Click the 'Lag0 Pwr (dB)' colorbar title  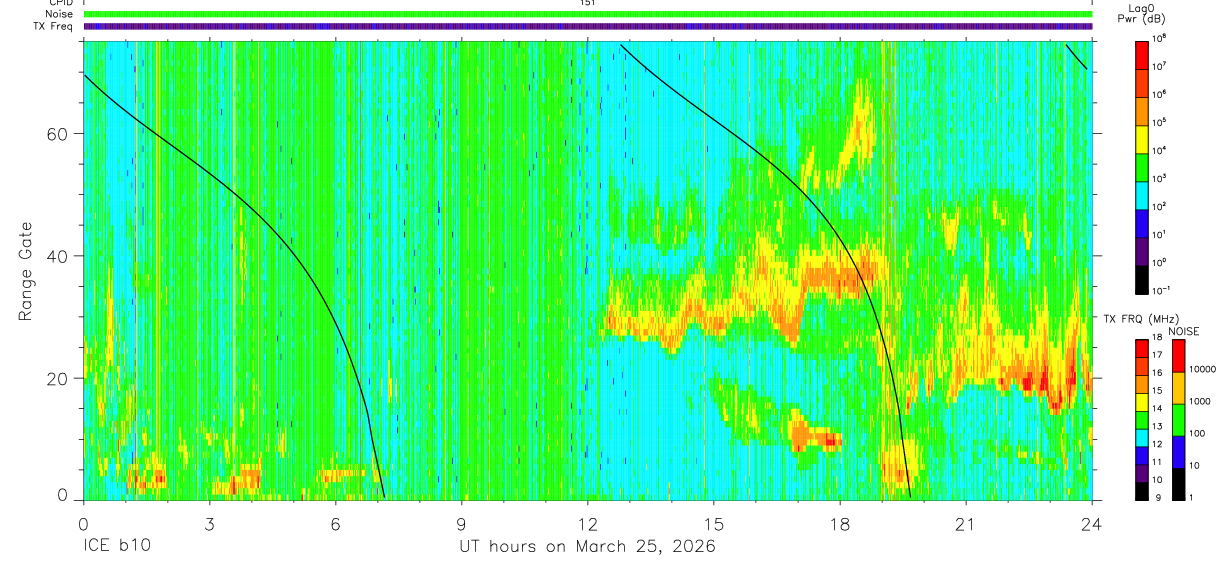1141,15
